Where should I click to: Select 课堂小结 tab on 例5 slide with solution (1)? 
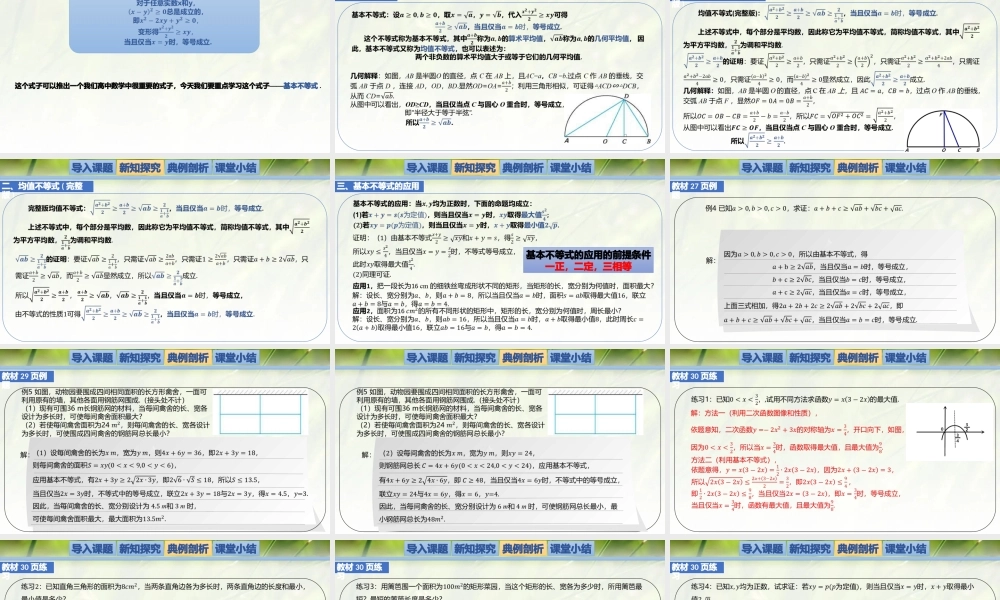(x=236, y=358)
